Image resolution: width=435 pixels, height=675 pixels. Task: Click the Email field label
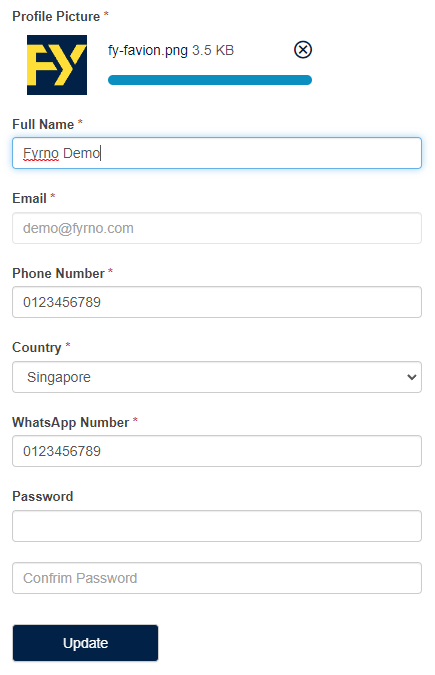pos(29,198)
